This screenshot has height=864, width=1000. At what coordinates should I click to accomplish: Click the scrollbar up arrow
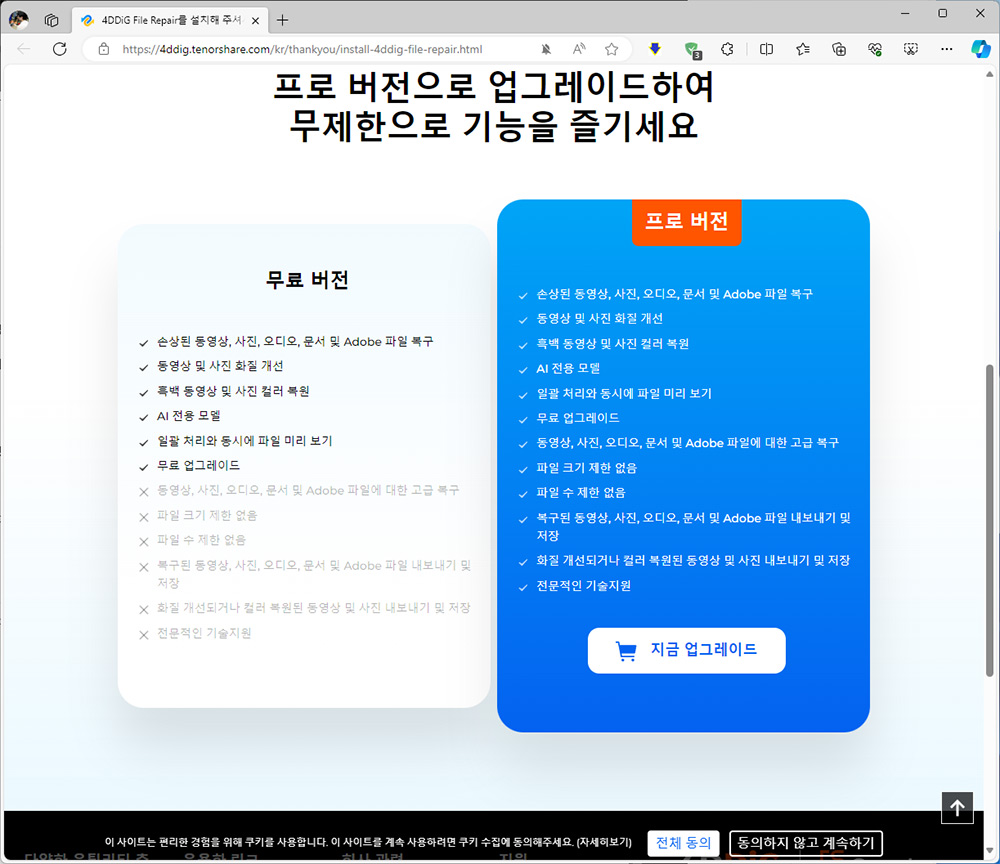989,75
